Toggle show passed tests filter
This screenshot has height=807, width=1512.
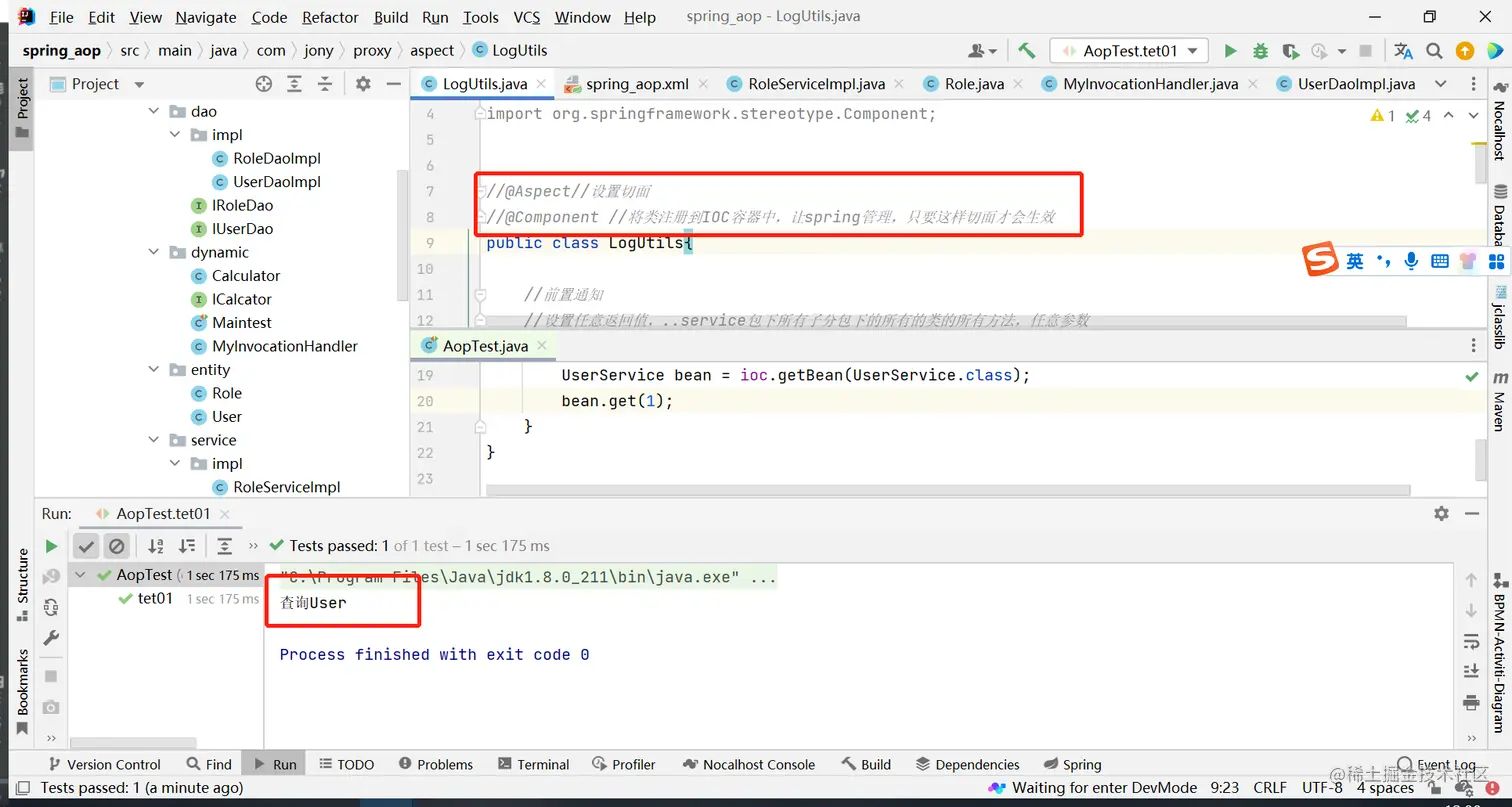coord(86,546)
